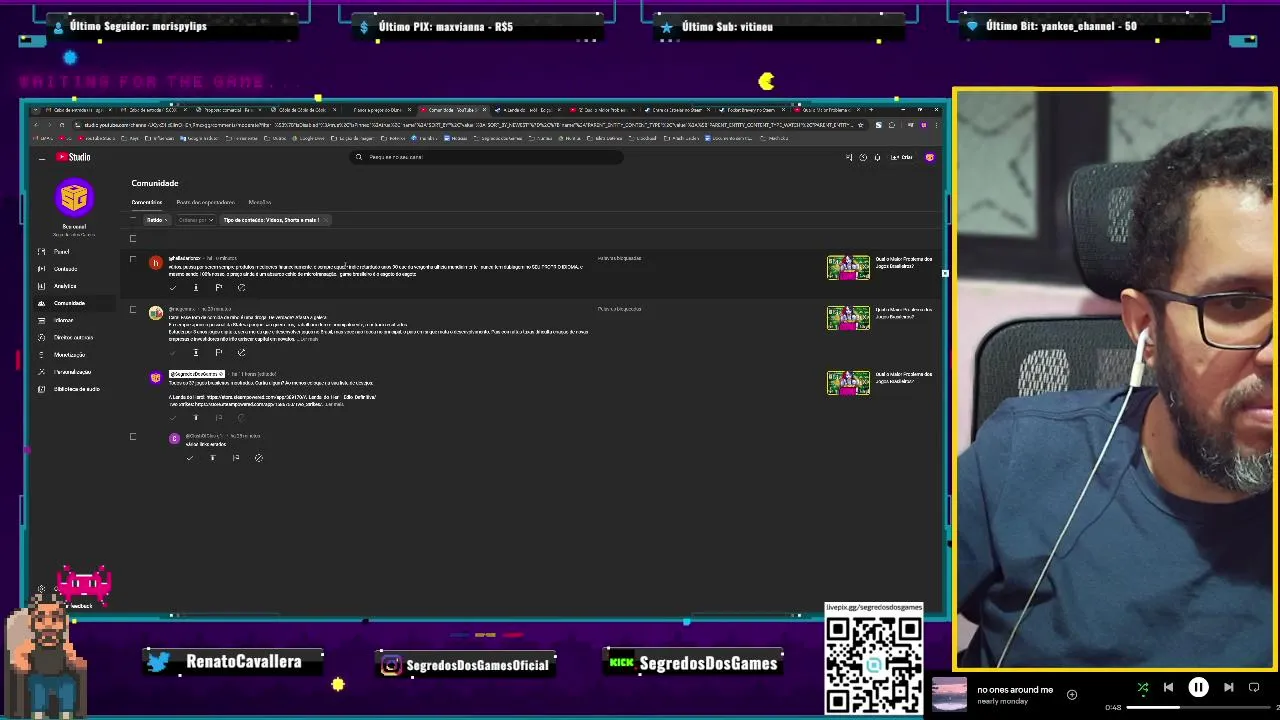Tick the checkbox for first comment
The image size is (1280, 720).
133,259
